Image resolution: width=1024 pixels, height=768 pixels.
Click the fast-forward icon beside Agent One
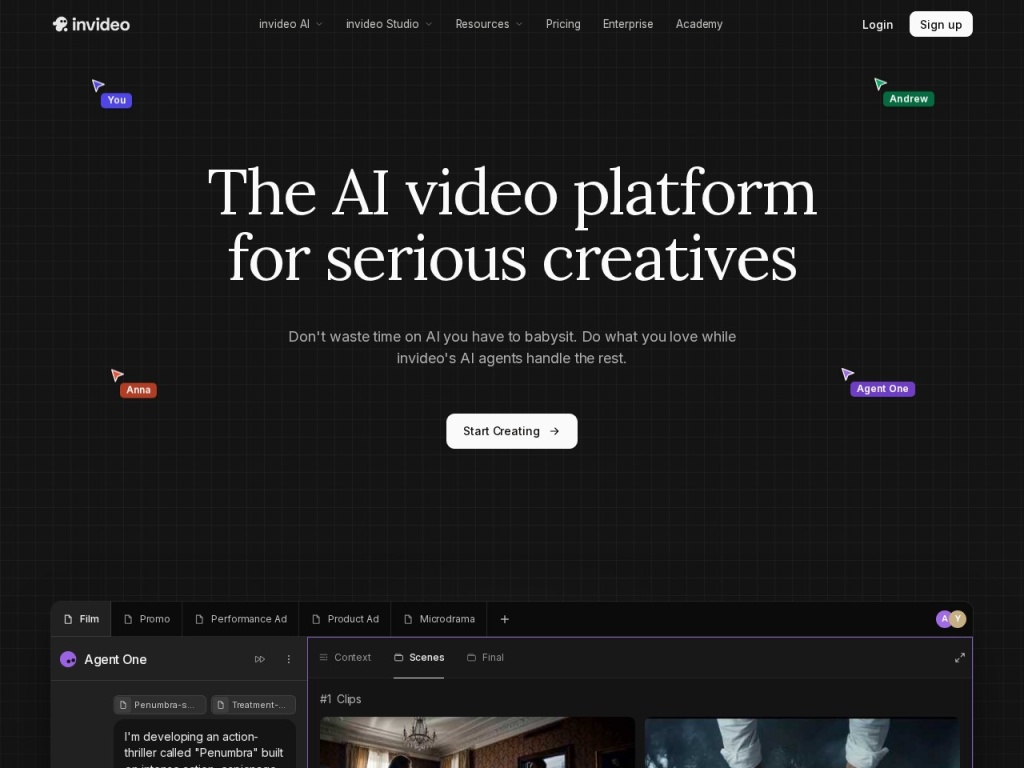click(x=260, y=660)
